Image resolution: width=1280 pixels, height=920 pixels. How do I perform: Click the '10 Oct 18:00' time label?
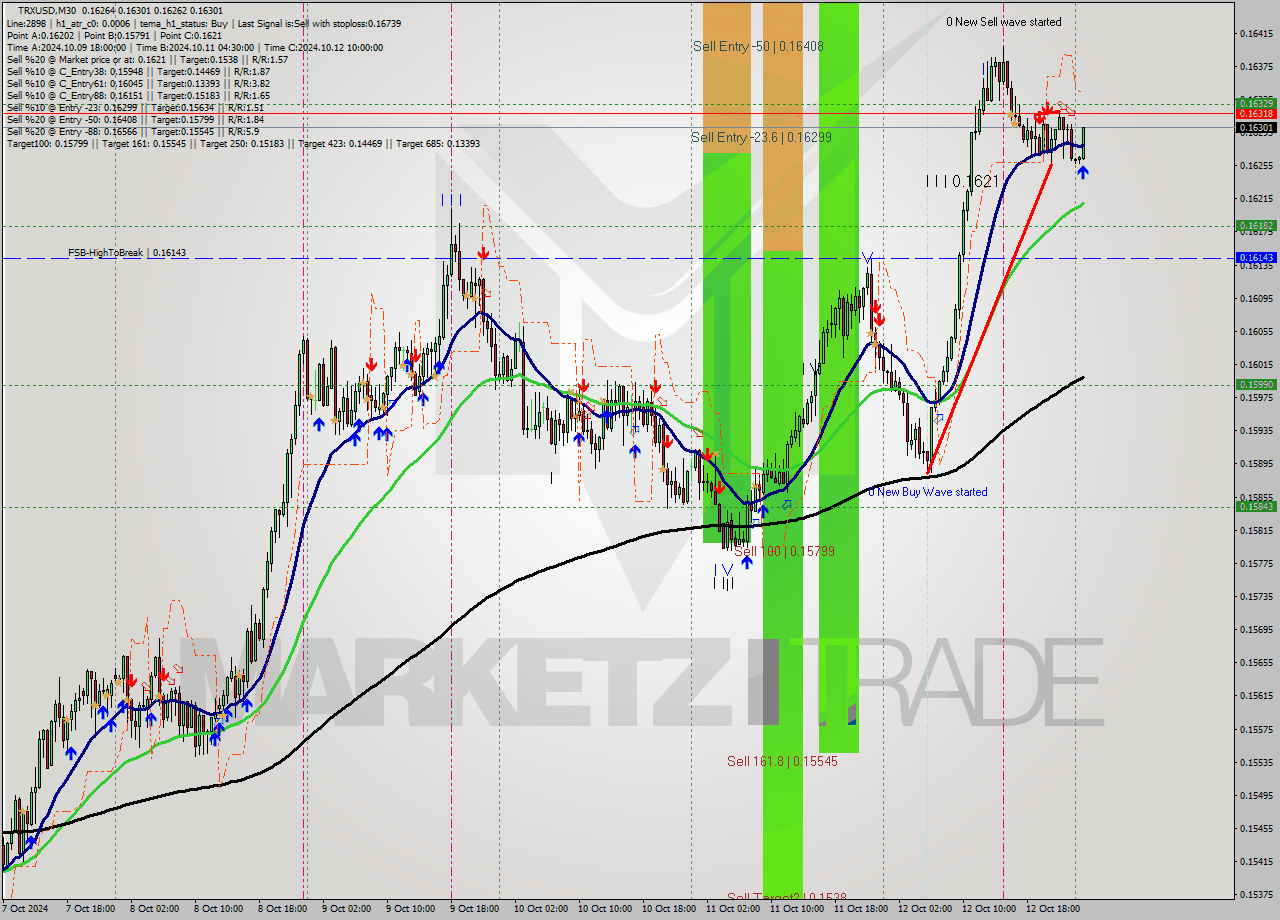[668, 909]
